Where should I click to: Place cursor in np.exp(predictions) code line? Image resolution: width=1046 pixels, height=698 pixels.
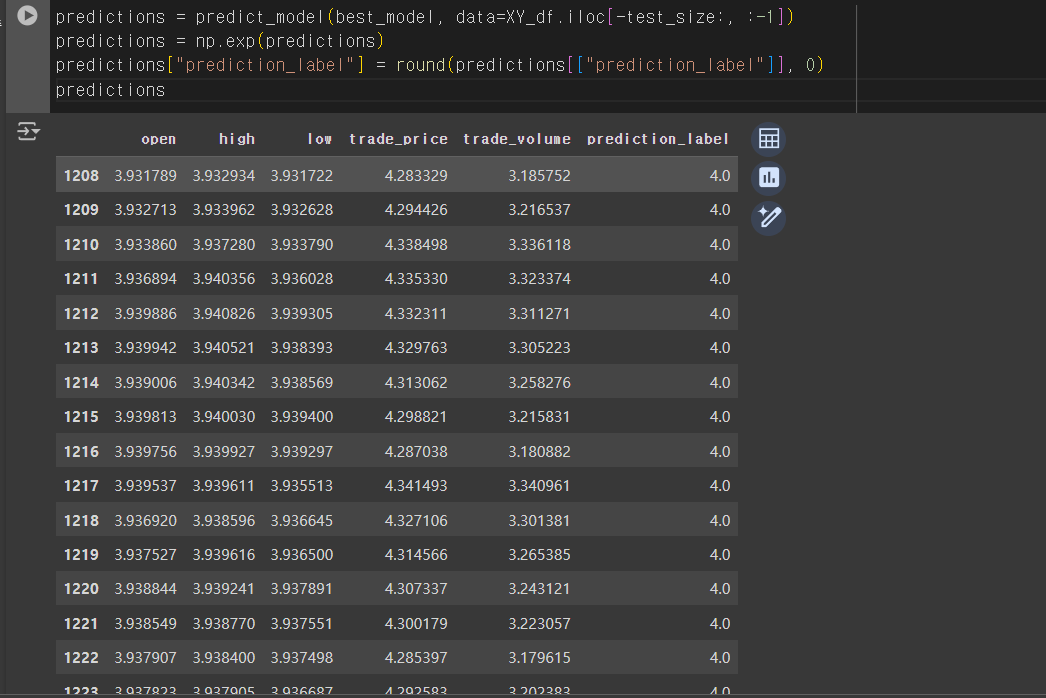click(x=220, y=41)
